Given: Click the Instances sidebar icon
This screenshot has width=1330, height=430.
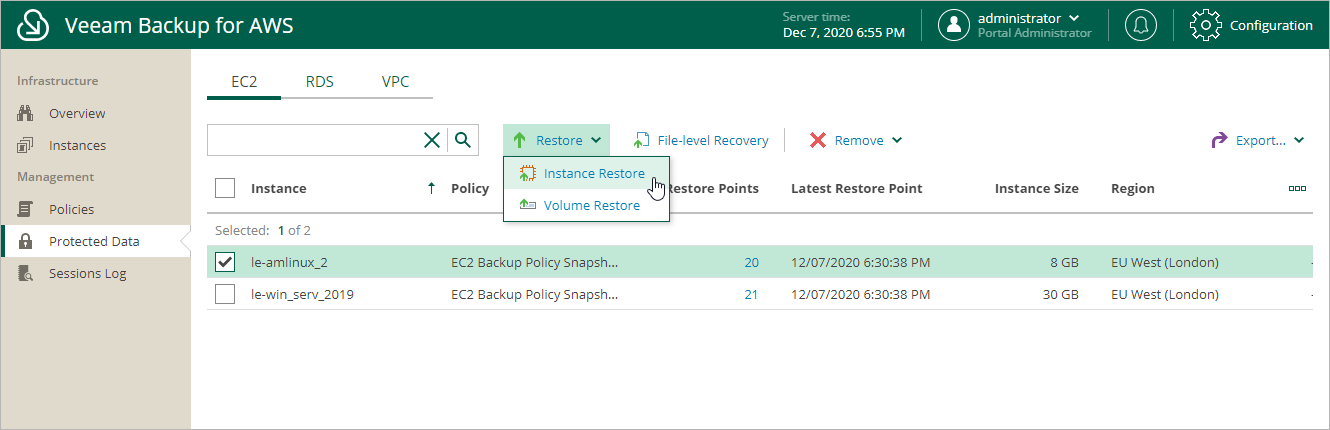Looking at the screenshot, I should (26, 145).
